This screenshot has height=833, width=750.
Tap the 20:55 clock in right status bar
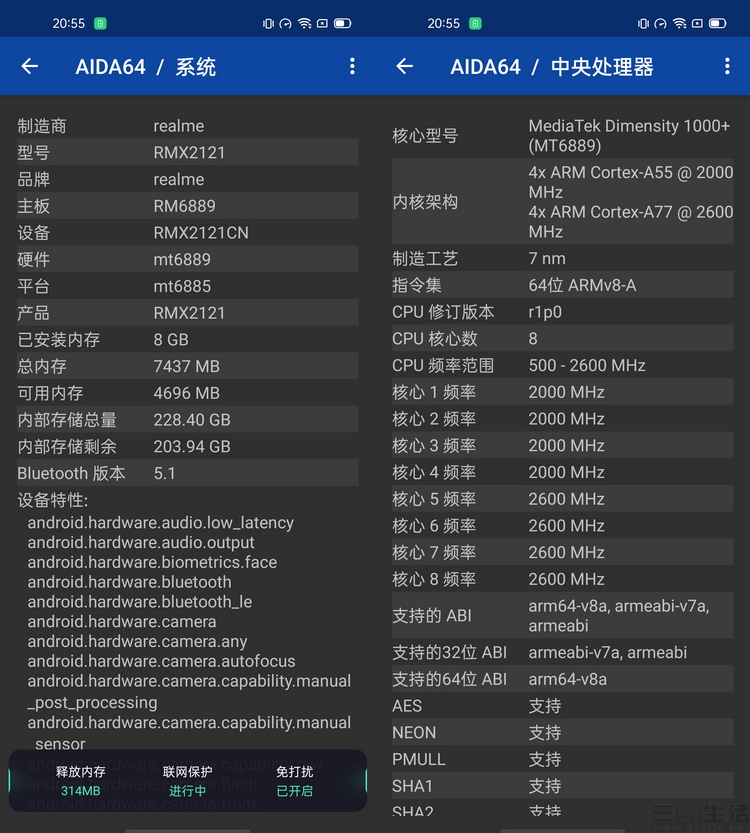coord(444,23)
